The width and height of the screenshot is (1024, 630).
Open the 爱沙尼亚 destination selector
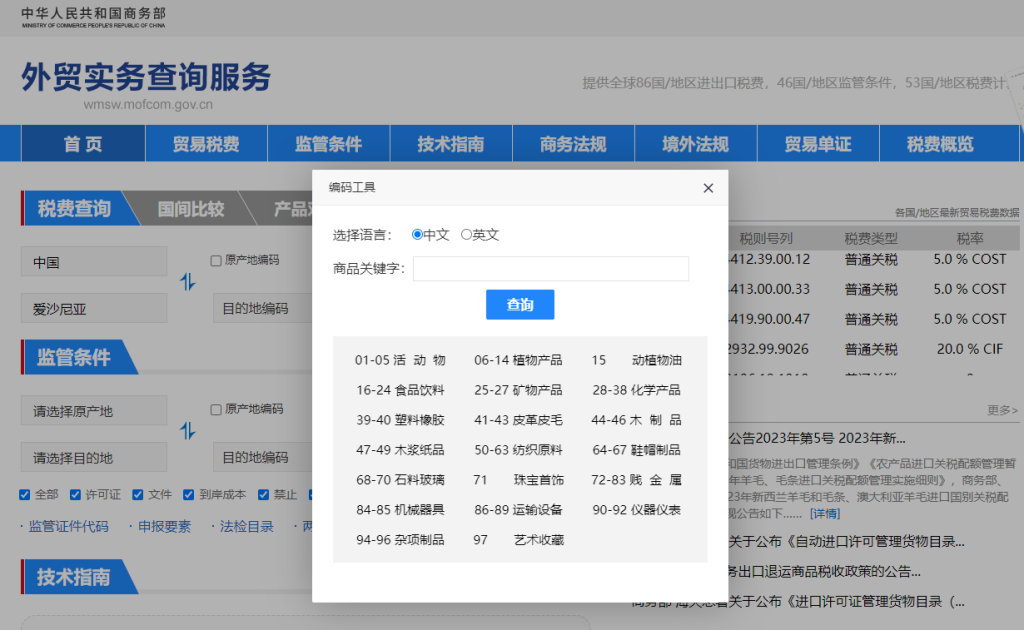tap(94, 308)
